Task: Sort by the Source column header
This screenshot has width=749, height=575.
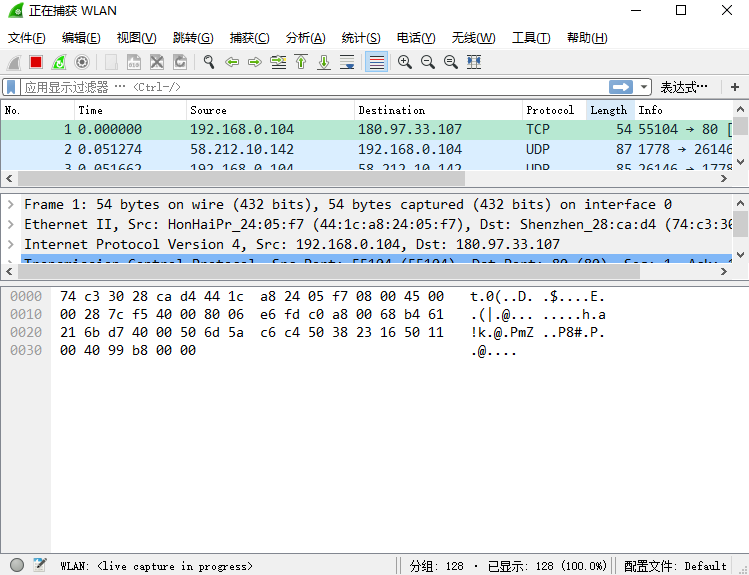Action: coord(270,110)
